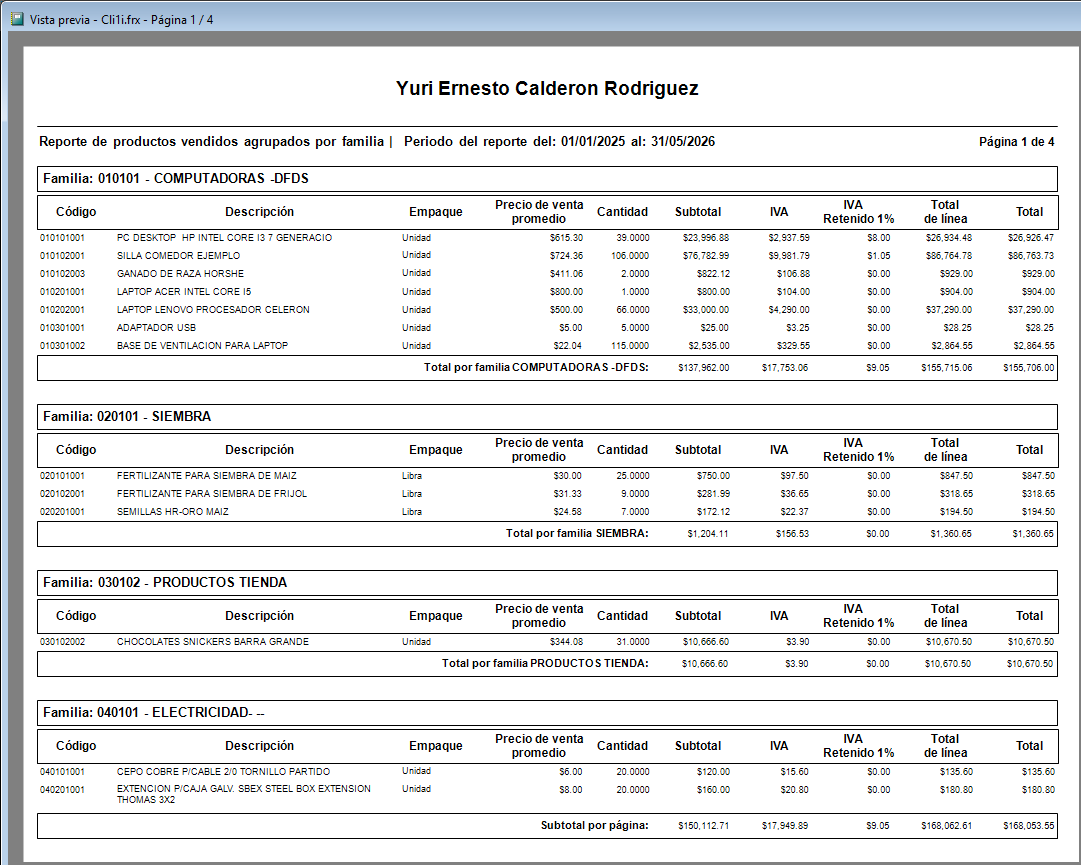Click report period text '01/01/2025 al: 31/05/2026'
Viewport: 1081px width, 865px height.
click(x=638, y=142)
